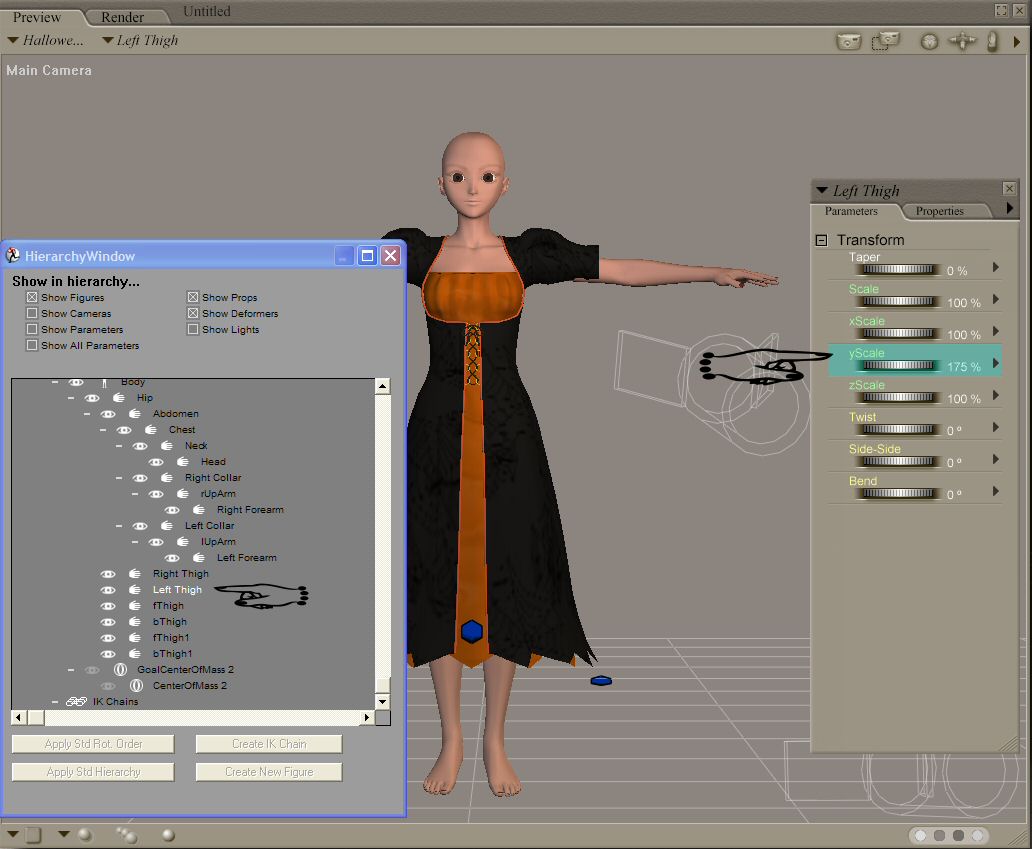This screenshot has height=849, width=1032.
Task: Click the hand icon beside Left Thigh
Action: click(x=134, y=590)
